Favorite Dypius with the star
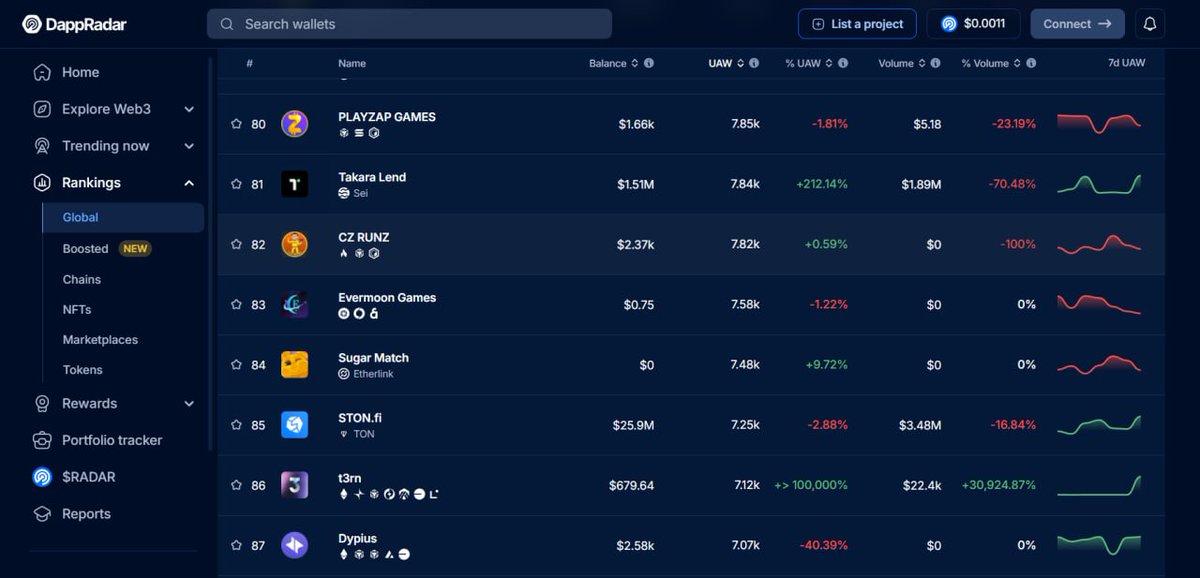 point(236,545)
